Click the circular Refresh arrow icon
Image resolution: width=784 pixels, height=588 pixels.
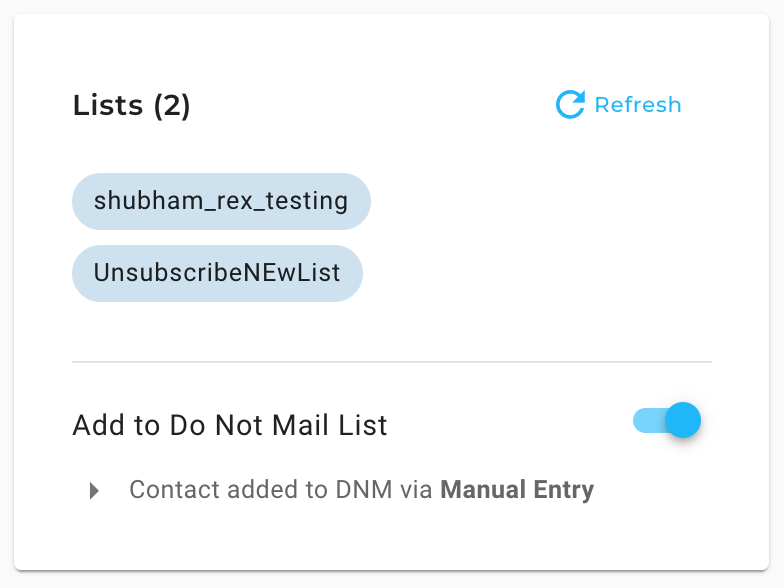click(x=570, y=104)
